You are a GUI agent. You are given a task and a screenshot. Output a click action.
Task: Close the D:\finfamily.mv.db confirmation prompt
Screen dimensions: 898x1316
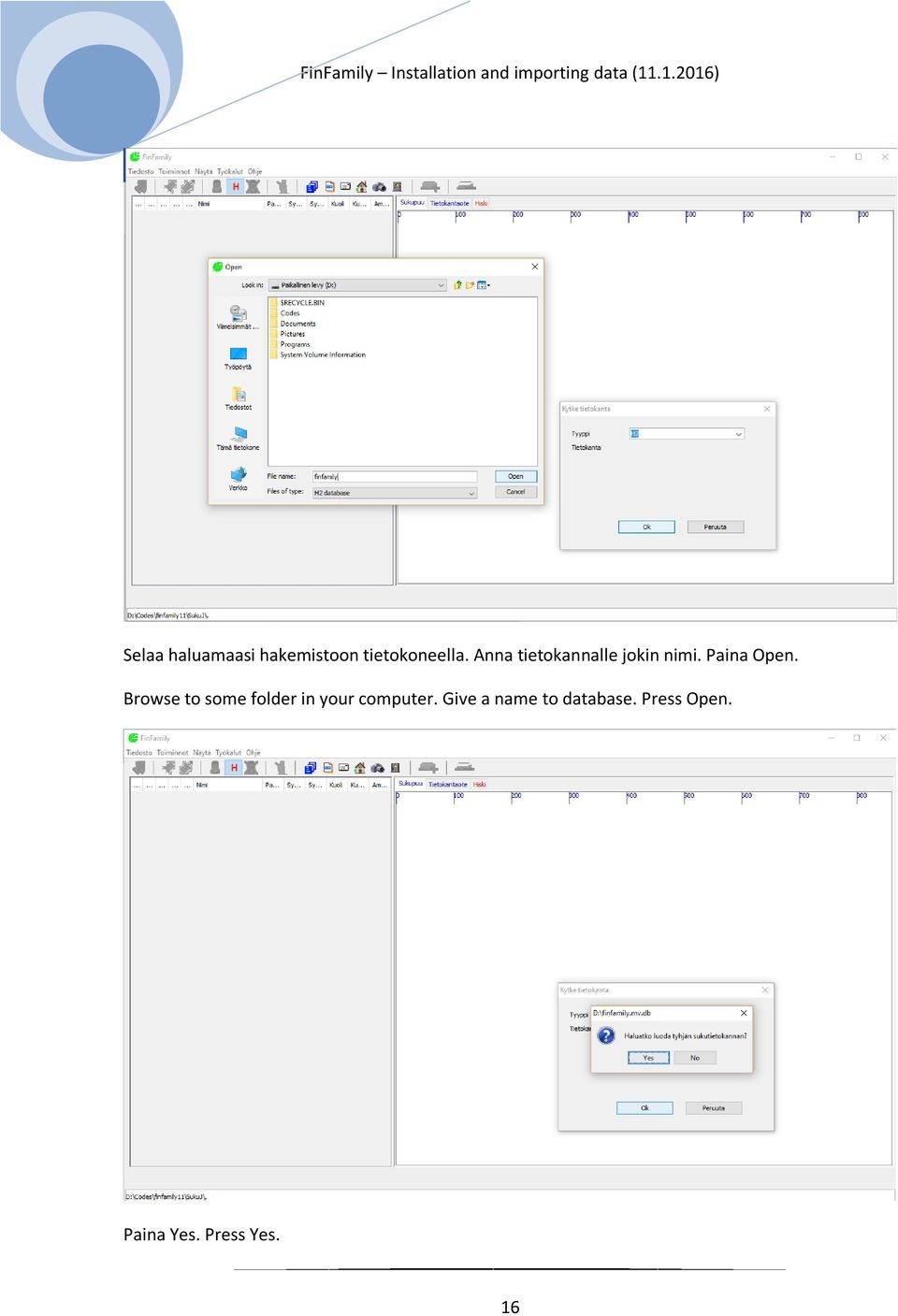[744, 1013]
